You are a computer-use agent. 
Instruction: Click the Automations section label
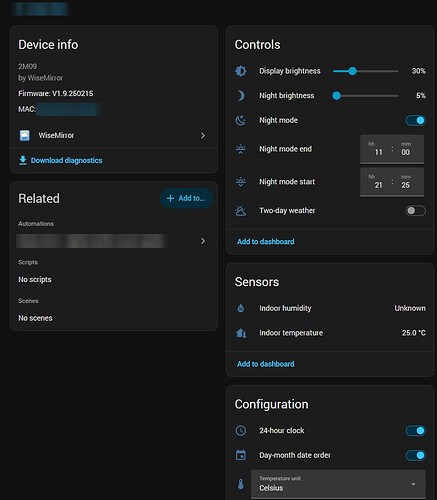[36, 224]
